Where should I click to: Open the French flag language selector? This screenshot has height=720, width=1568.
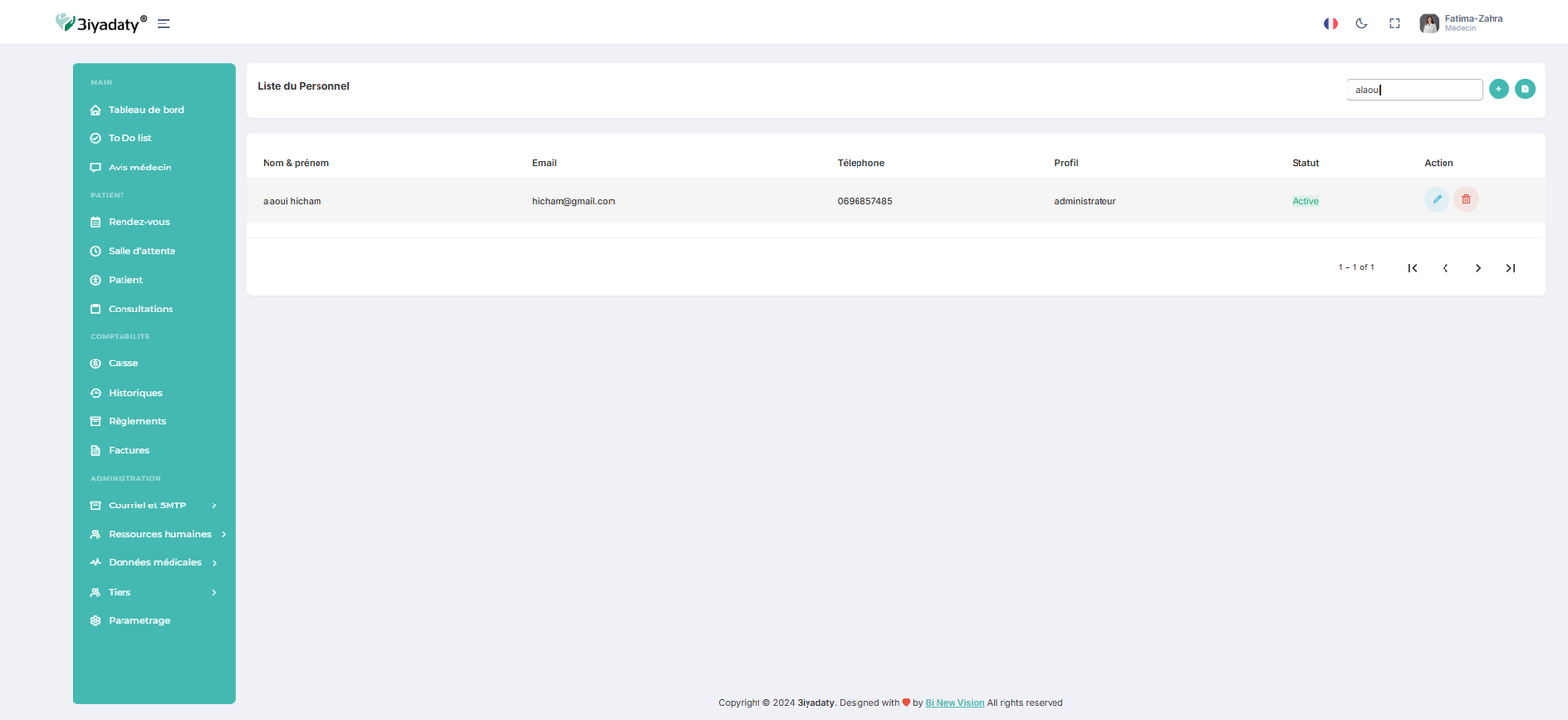(x=1330, y=24)
